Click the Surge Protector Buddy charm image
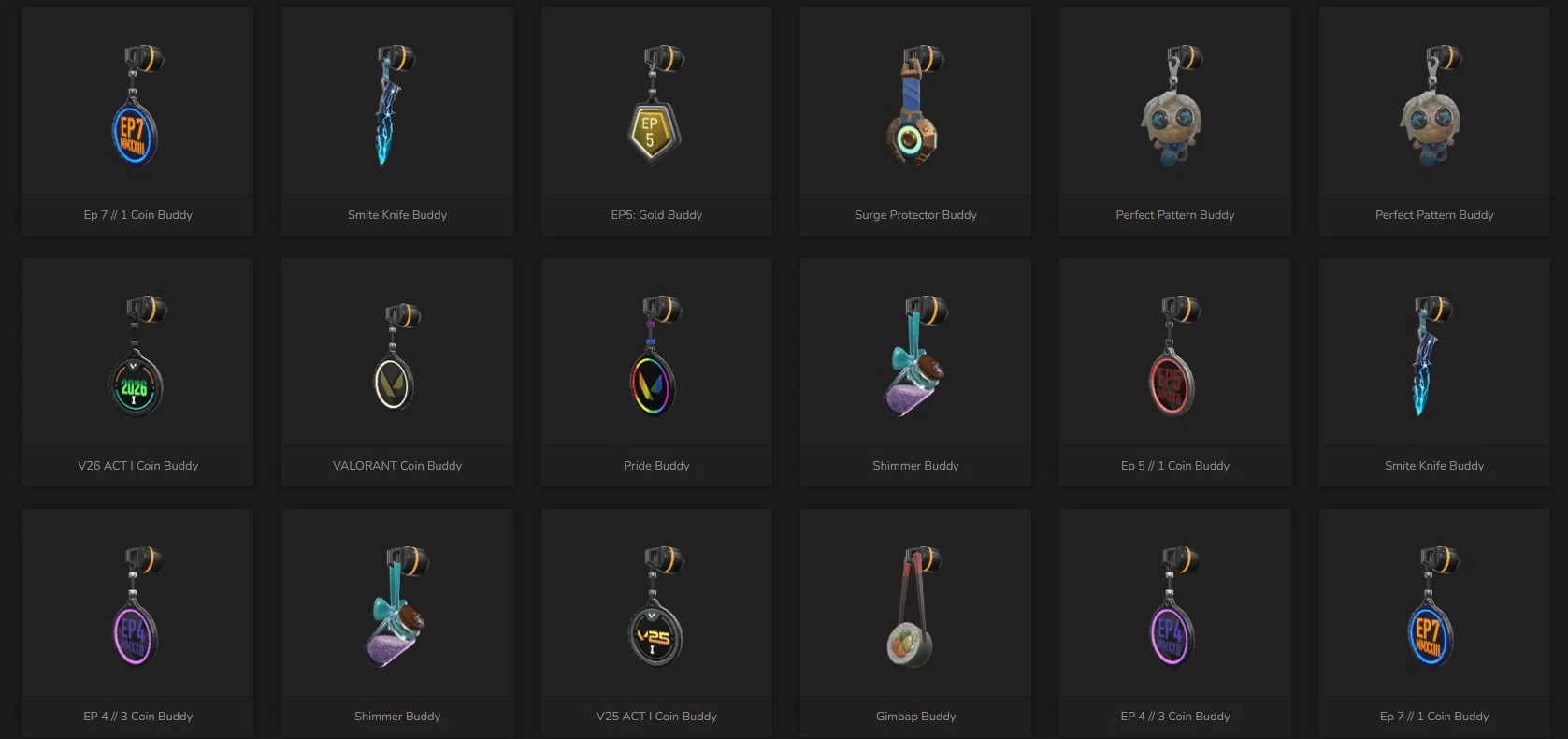Image resolution: width=1568 pixels, height=739 pixels. click(915, 104)
